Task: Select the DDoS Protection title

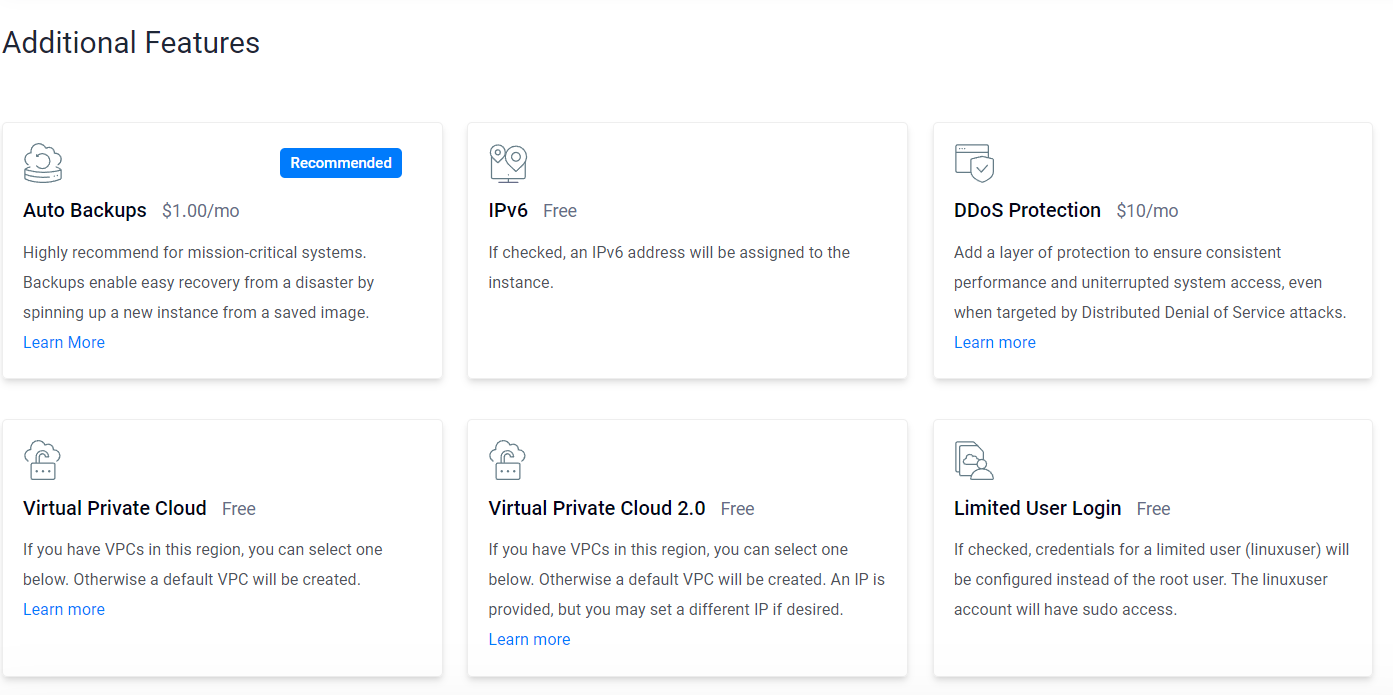Action: (1027, 210)
